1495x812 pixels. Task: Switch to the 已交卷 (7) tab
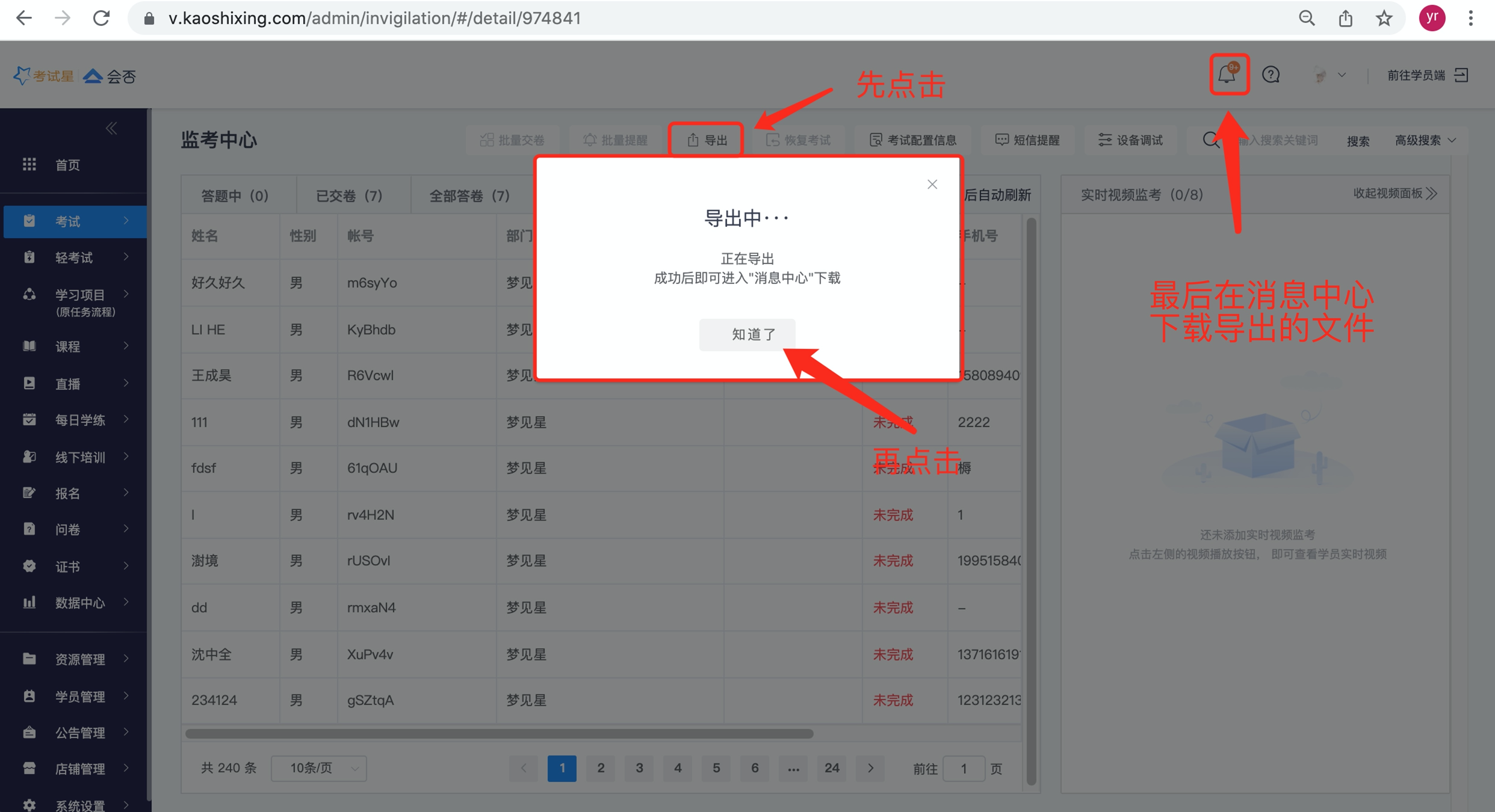click(349, 195)
